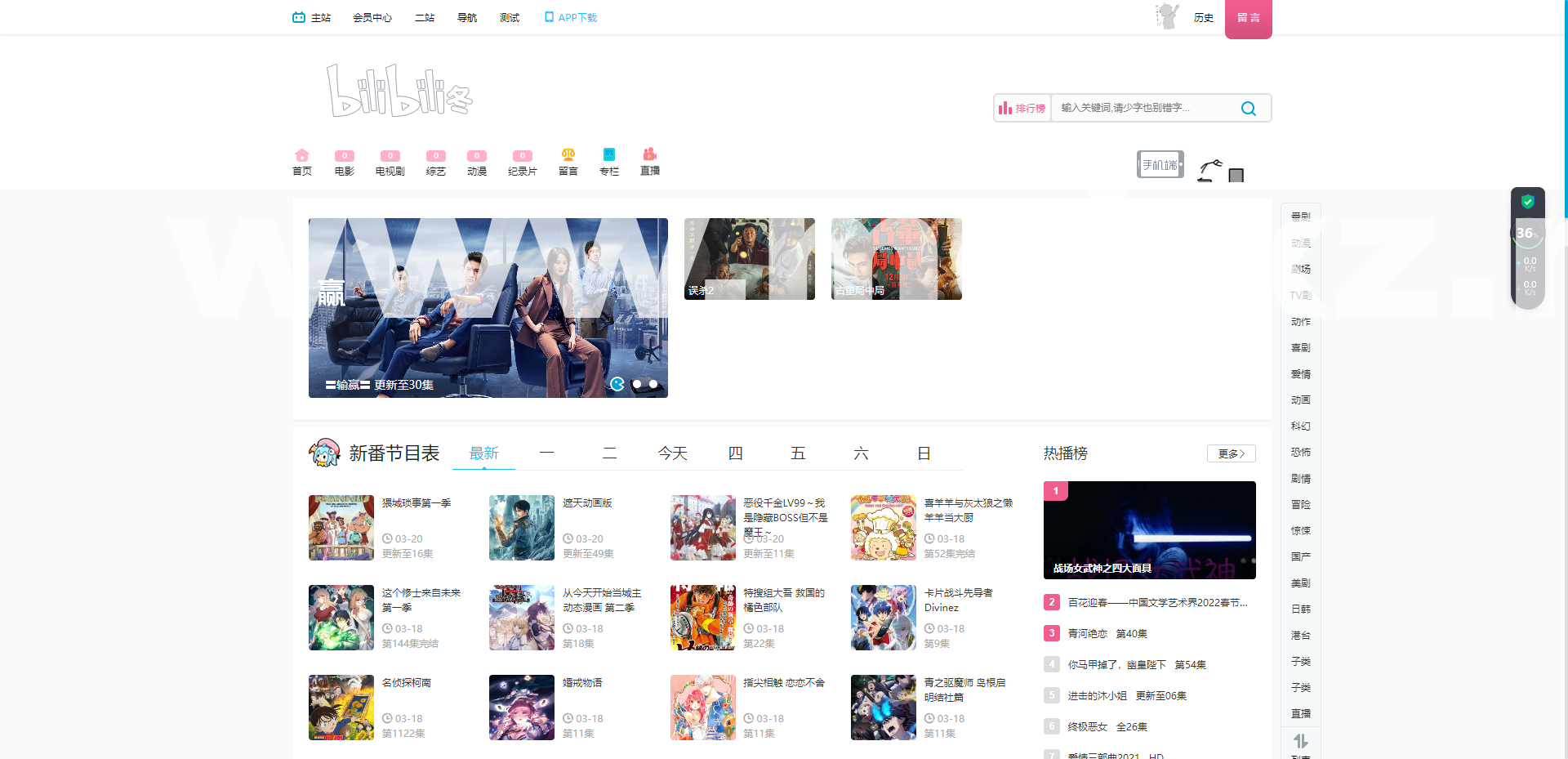This screenshot has height=759, width=1568.
Task: Open 猥城琐事第一季 thumbnail
Action: tap(341, 528)
